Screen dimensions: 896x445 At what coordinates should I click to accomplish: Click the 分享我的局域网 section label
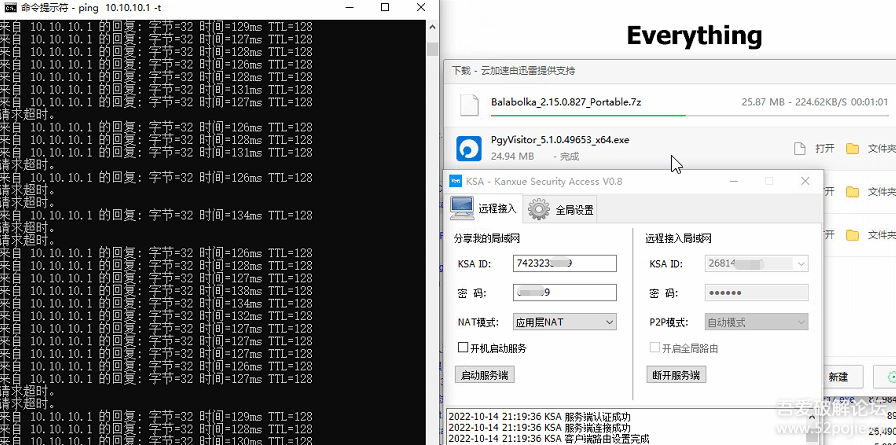pyautogui.click(x=487, y=238)
